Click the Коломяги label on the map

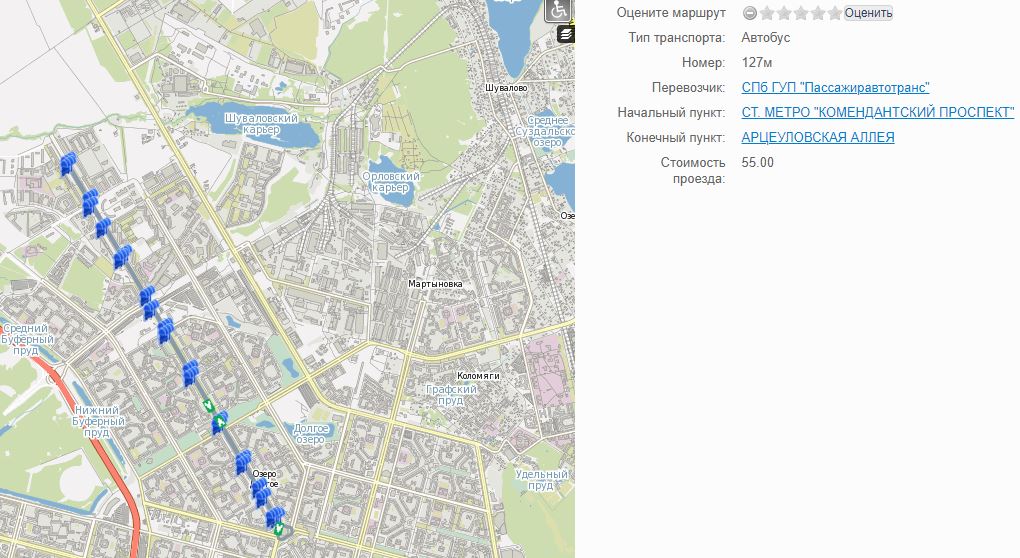(x=476, y=375)
